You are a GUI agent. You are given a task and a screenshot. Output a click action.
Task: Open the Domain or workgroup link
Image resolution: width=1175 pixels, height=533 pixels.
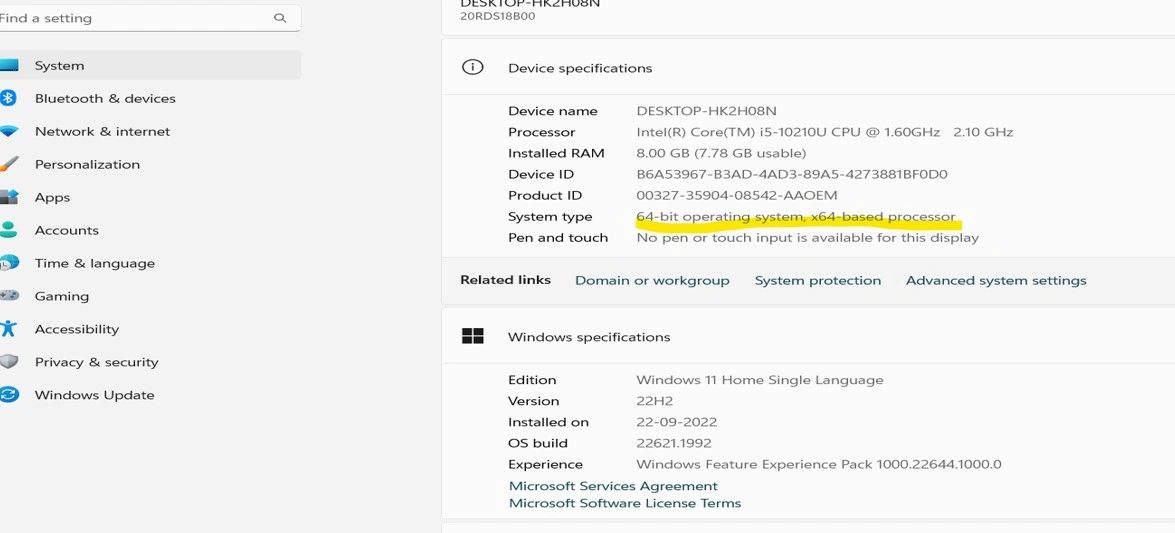652,280
